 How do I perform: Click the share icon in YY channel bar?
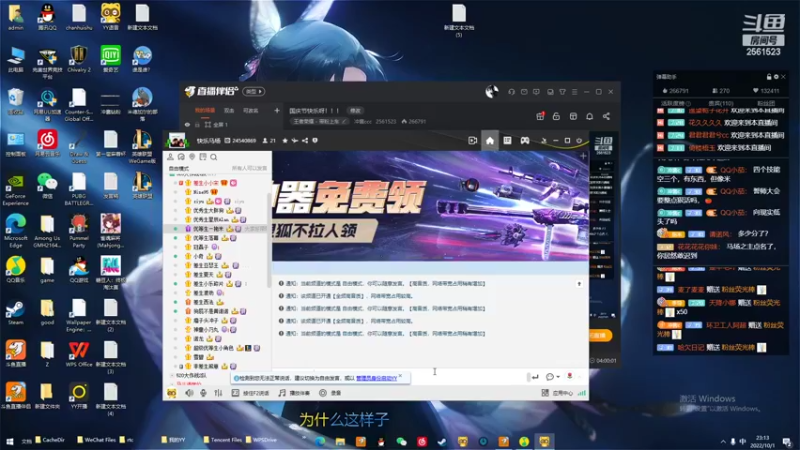tap(305, 141)
